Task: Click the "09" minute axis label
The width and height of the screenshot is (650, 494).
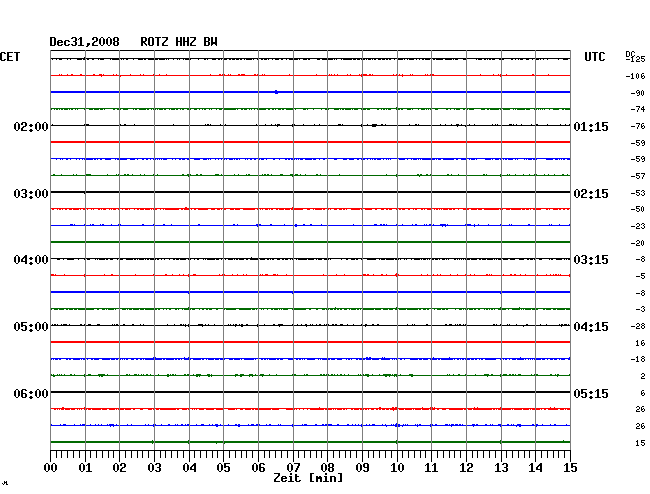Action: 362,468
